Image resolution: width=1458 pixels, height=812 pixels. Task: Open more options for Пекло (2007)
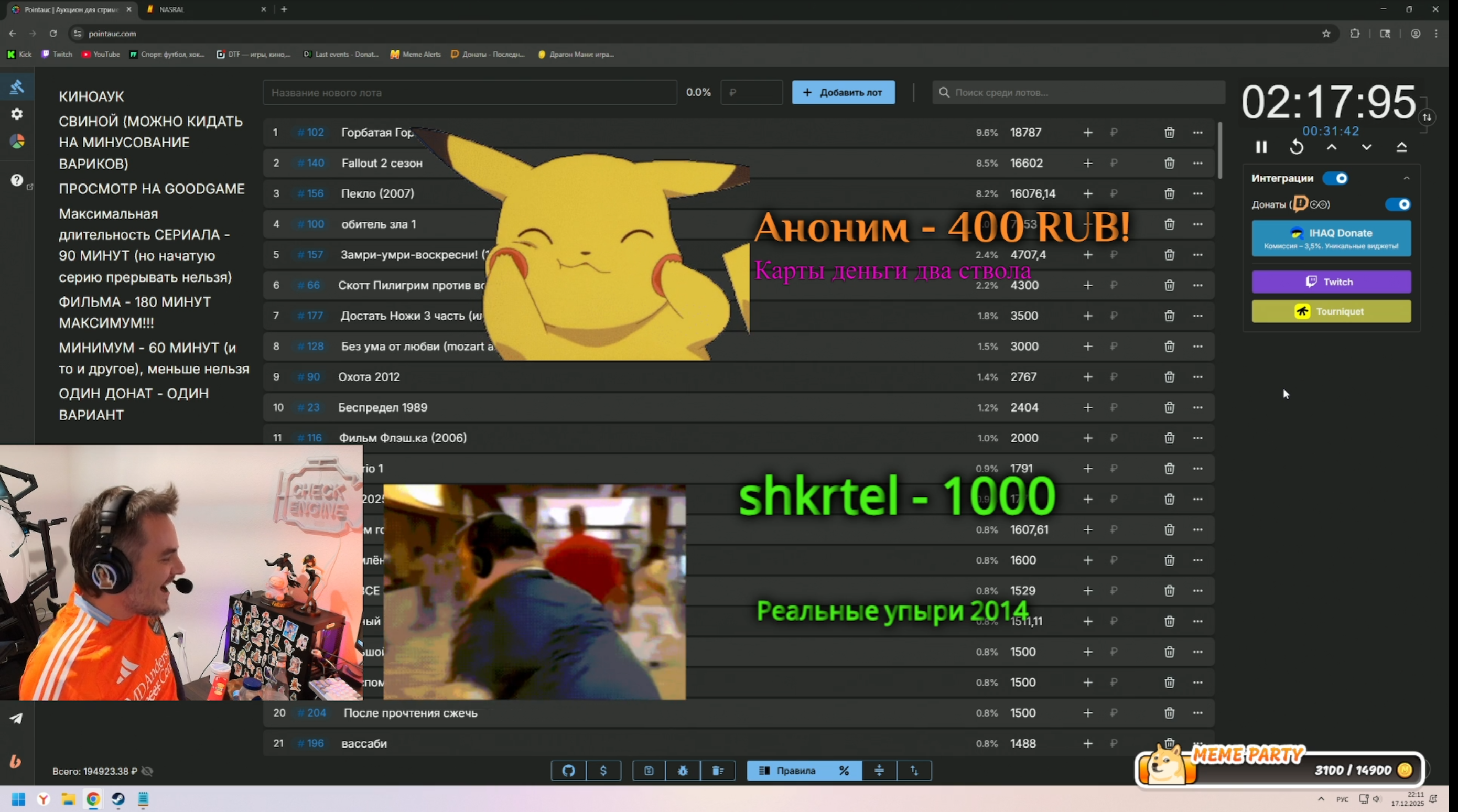click(1197, 193)
